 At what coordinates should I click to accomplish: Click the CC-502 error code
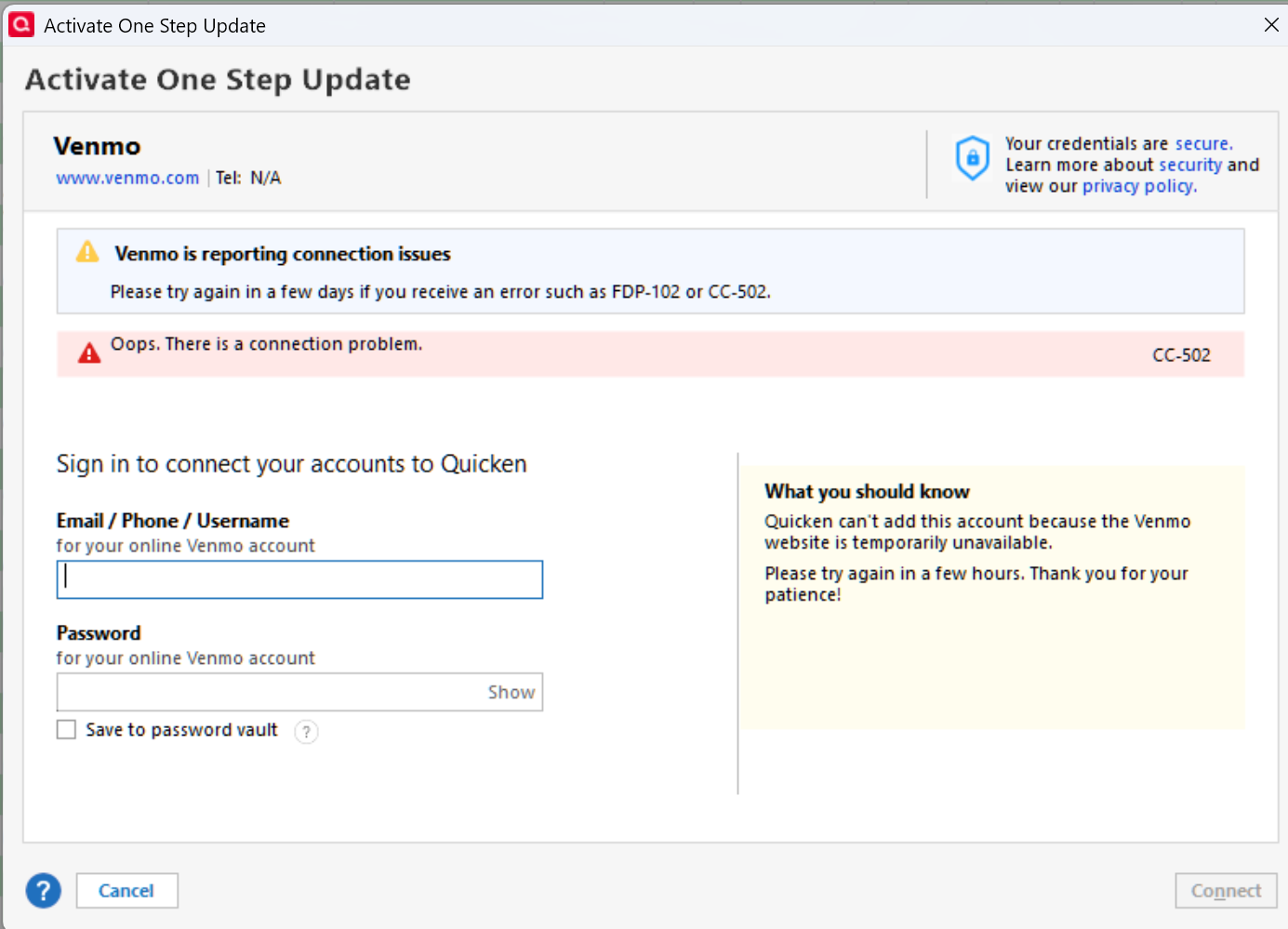pyautogui.click(x=1181, y=355)
